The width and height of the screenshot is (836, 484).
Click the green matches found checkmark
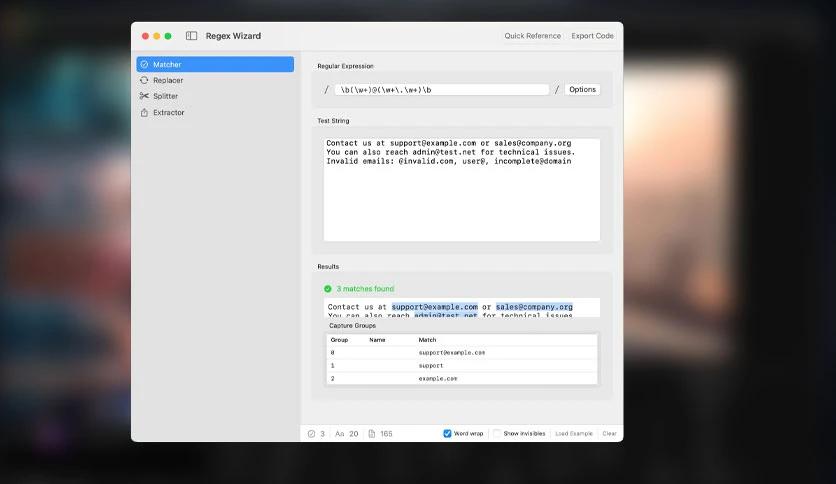[x=328, y=289]
